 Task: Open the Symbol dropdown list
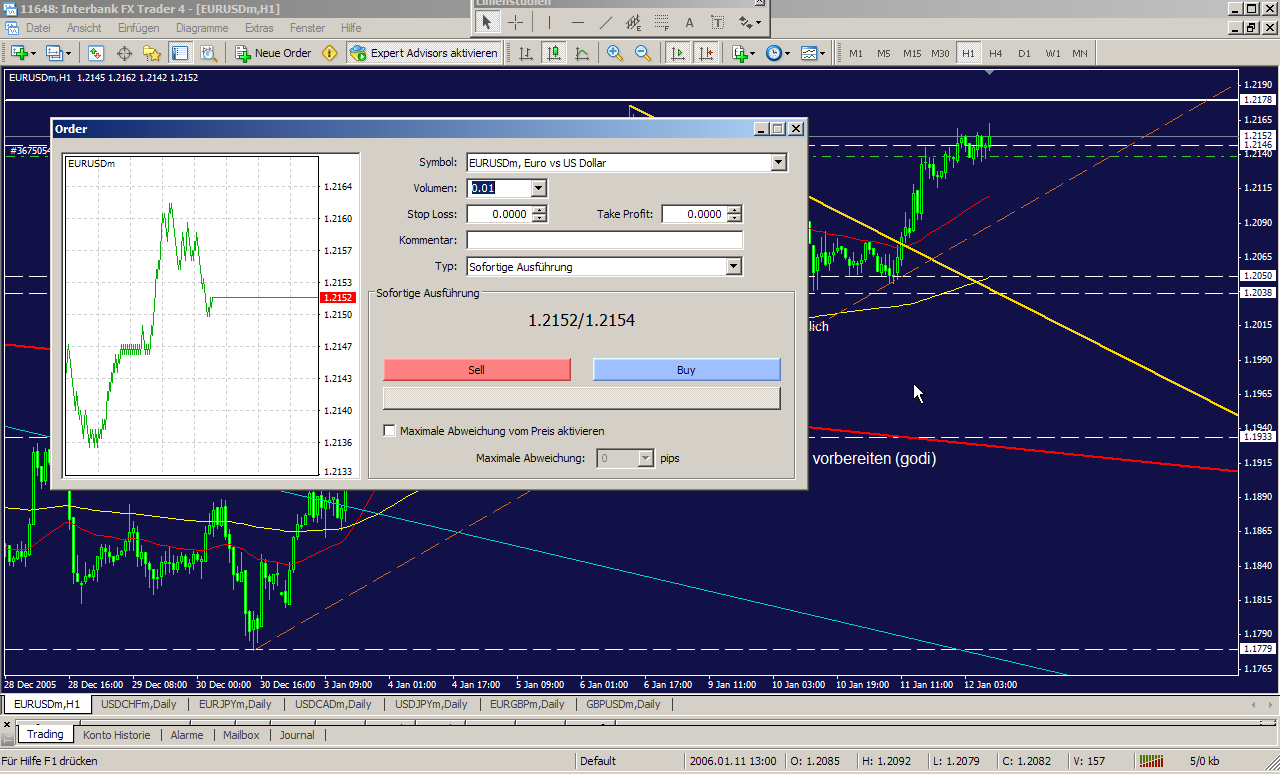pos(779,163)
